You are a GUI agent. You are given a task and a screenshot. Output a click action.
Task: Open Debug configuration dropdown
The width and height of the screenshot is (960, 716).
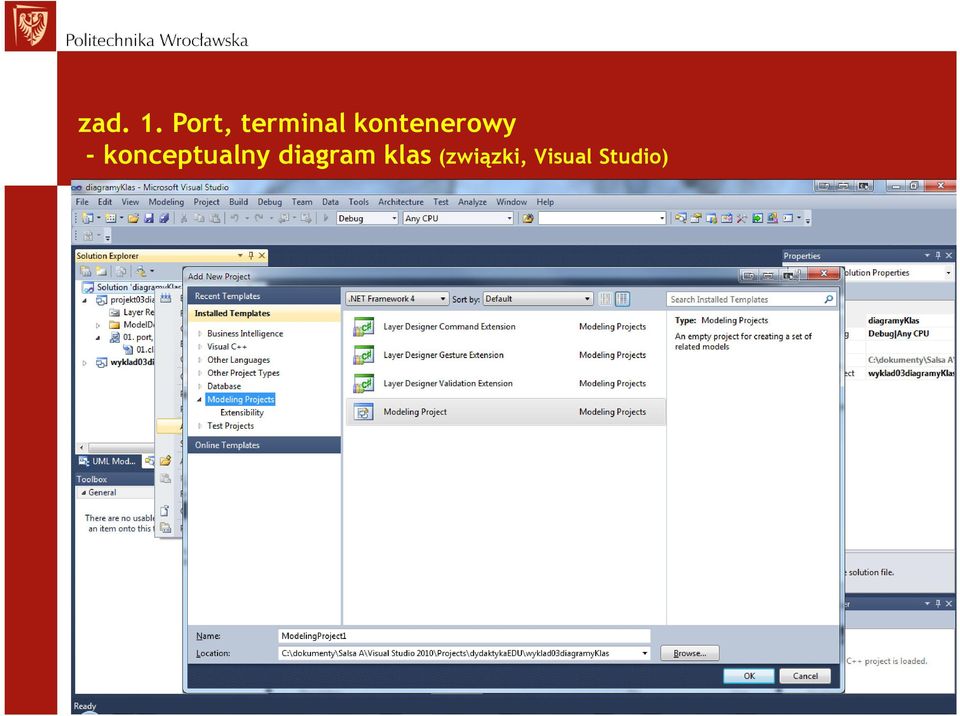coord(367,219)
